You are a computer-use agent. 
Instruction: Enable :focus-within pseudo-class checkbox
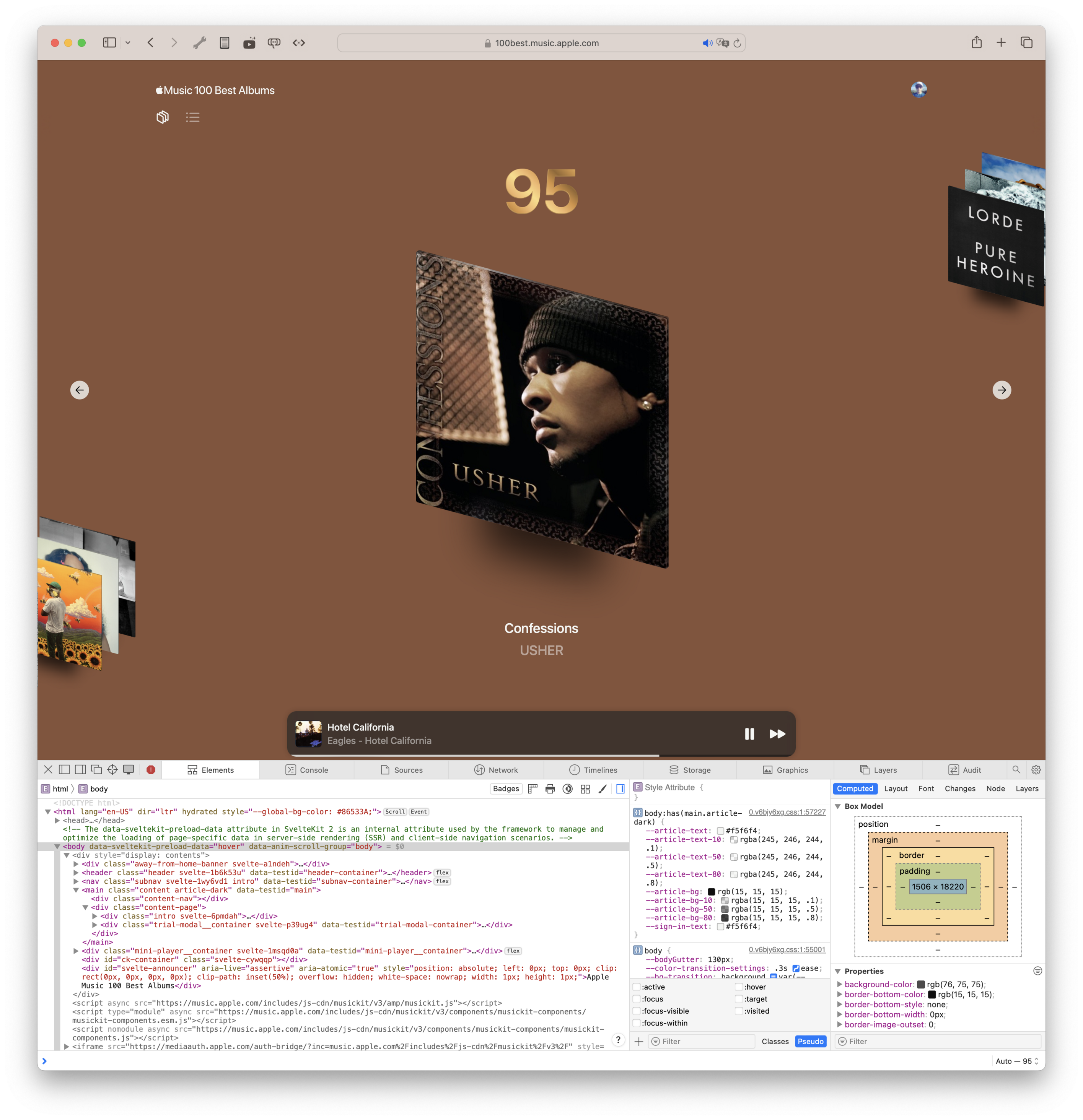pyautogui.click(x=637, y=1023)
